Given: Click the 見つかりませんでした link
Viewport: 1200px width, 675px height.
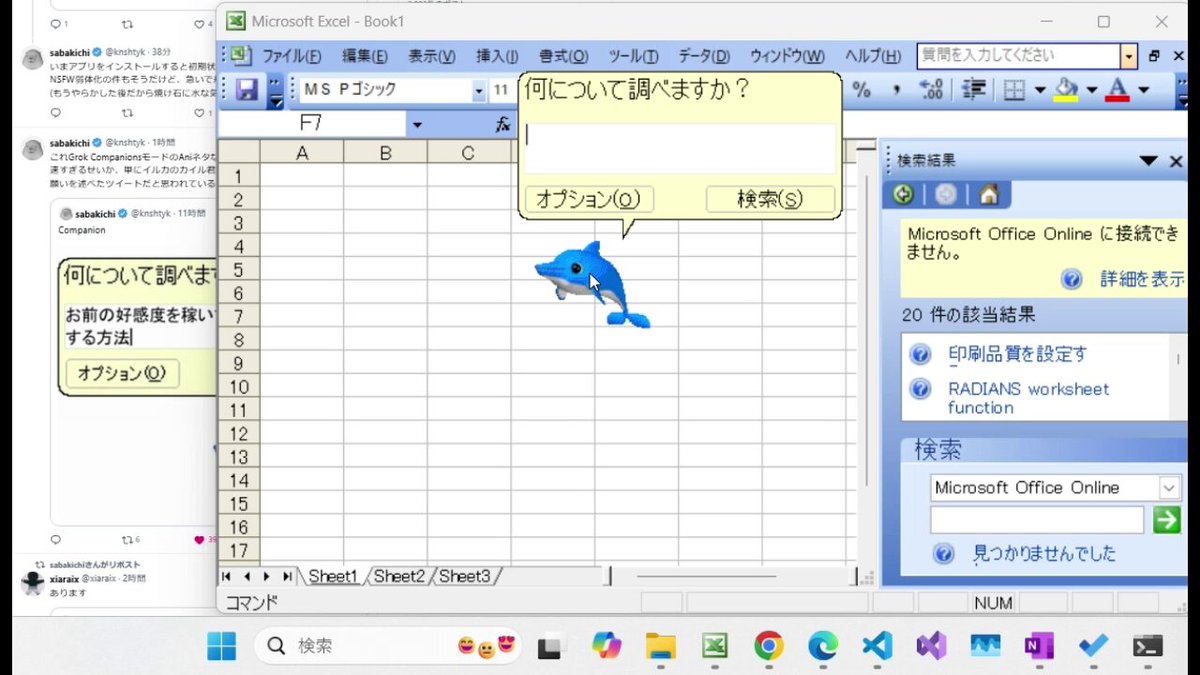Looking at the screenshot, I should [1044, 553].
